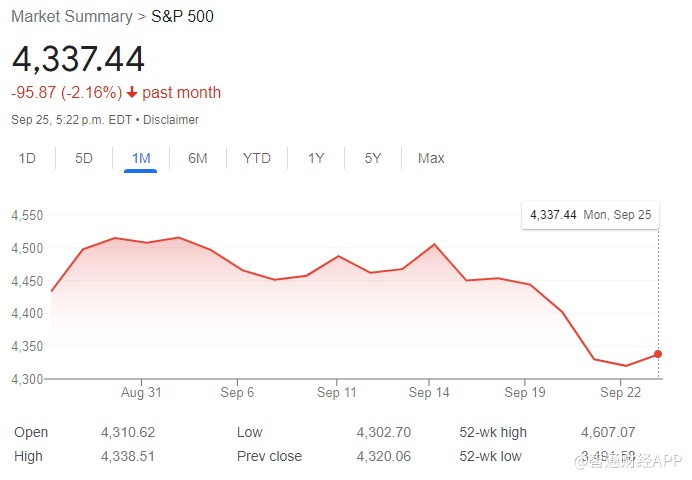Image resolution: width=692 pixels, height=480 pixels.
Task: Click the 52-wk high value 4,607.07
Action: [x=607, y=433]
